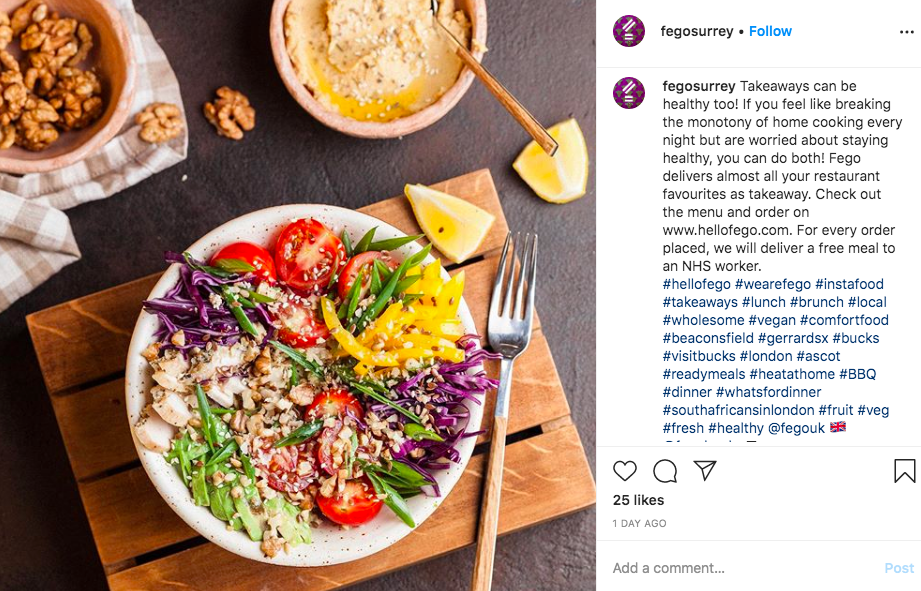Visit the @fegouk mention
This screenshot has width=921, height=591.
(x=796, y=428)
